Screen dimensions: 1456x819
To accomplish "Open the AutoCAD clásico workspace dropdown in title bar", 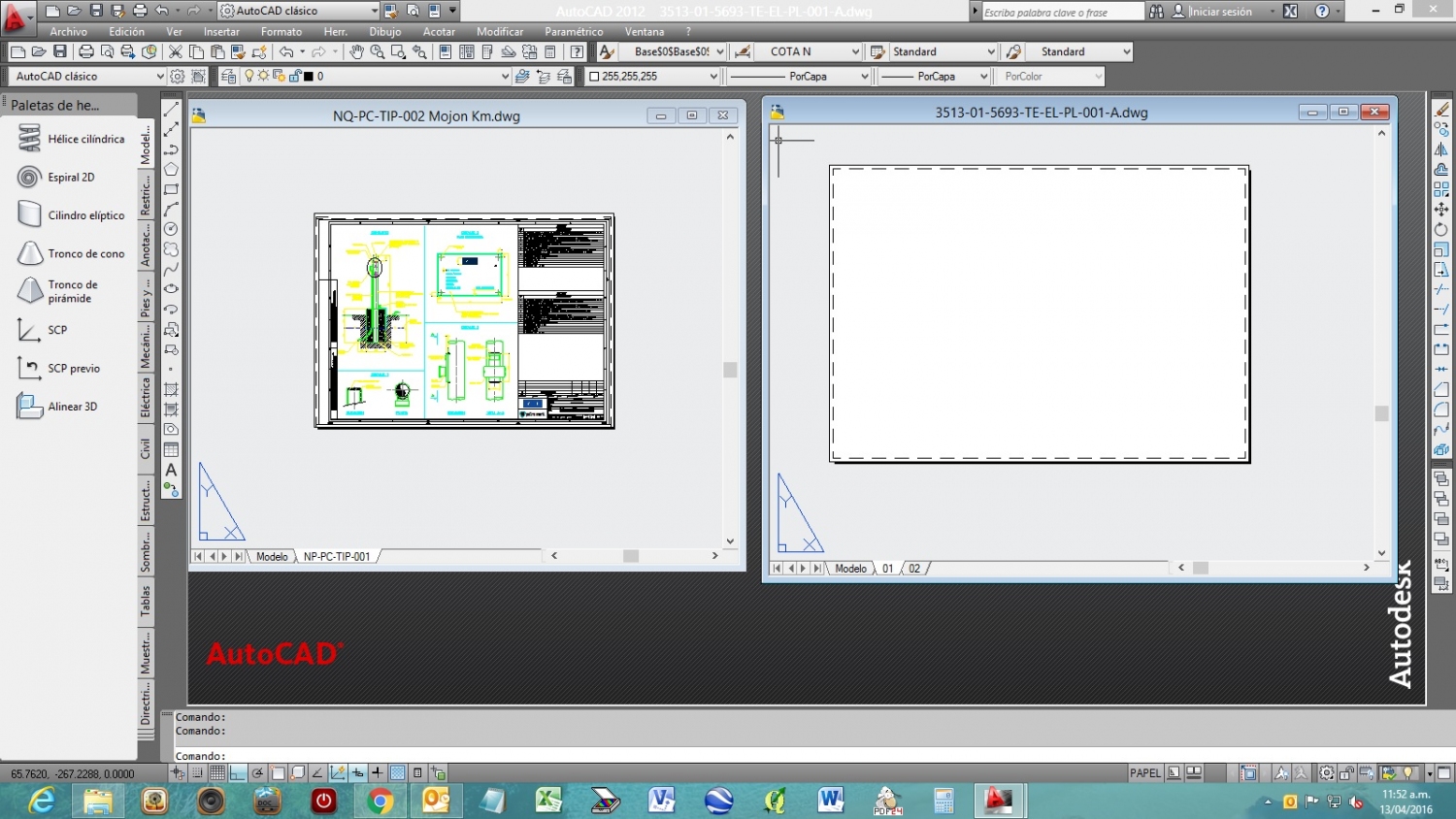I will pyautogui.click(x=299, y=11).
